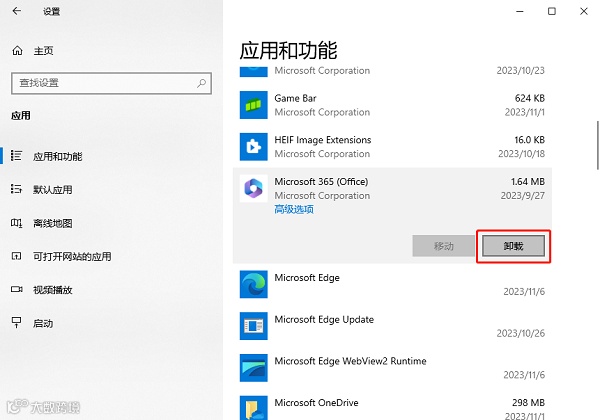
Task: Maximize the Settings window
Action: tap(552, 11)
